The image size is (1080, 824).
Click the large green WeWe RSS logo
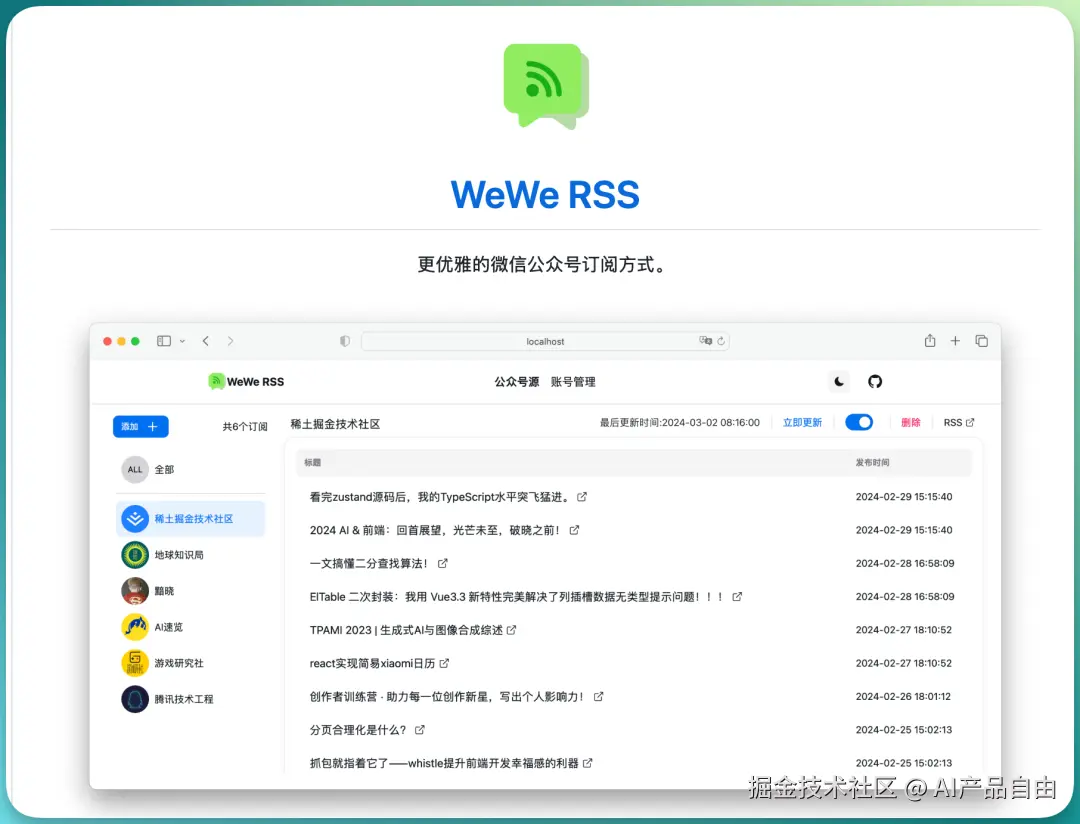coord(546,86)
